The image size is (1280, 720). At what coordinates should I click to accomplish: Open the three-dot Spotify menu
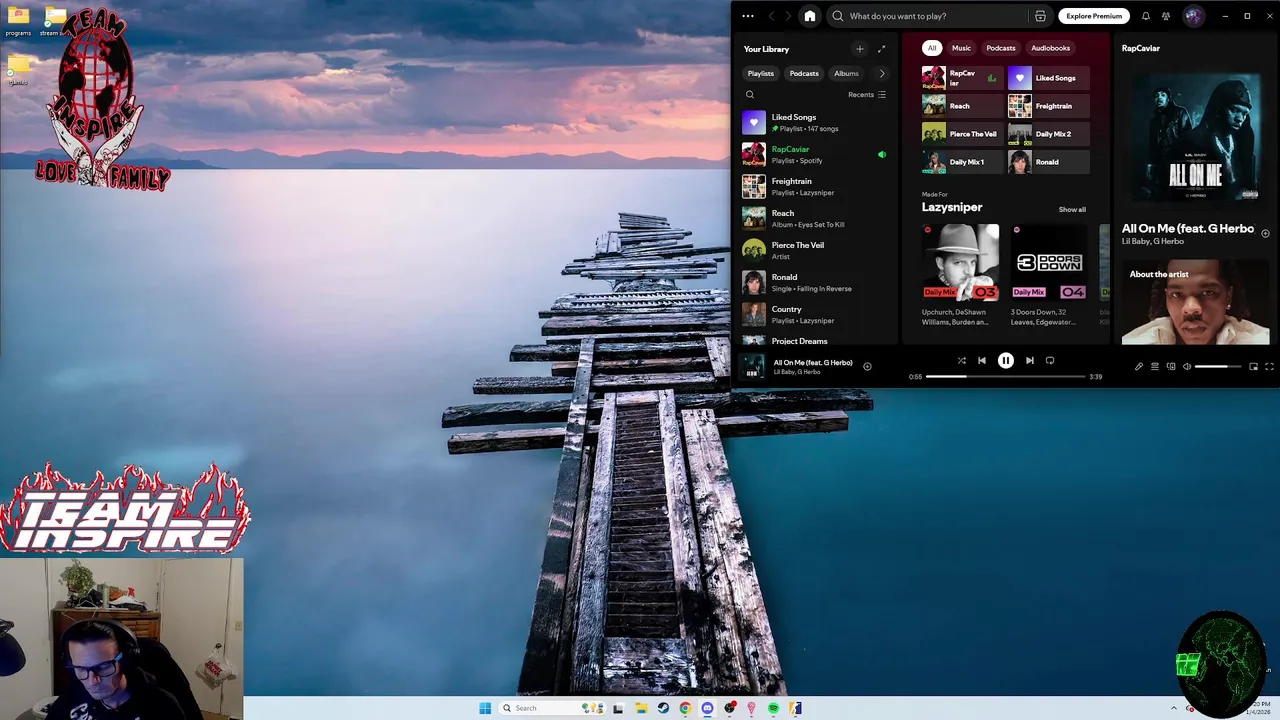tap(748, 16)
